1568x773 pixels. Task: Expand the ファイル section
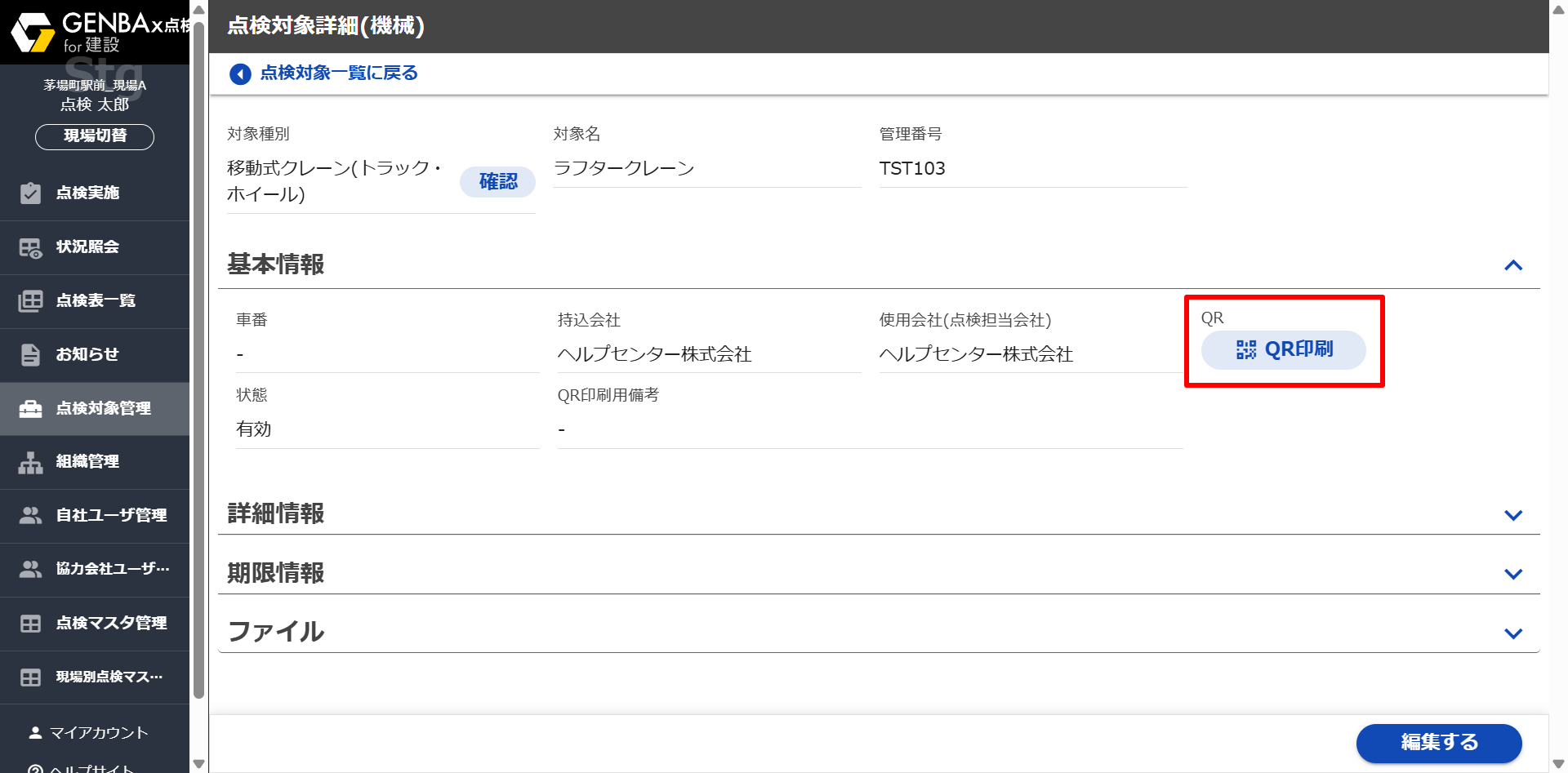coord(1512,633)
